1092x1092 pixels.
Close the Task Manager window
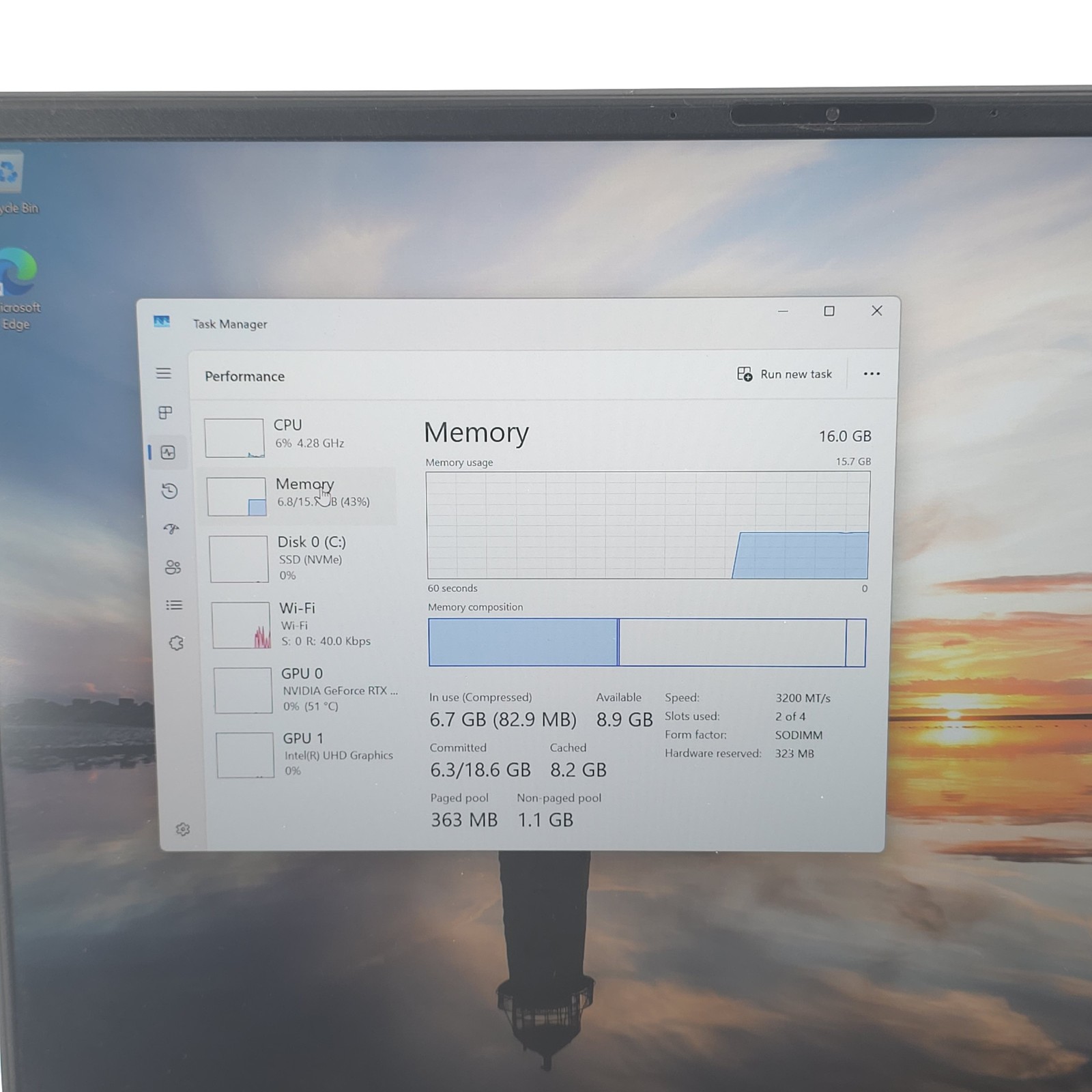click(x=877, y=311)
